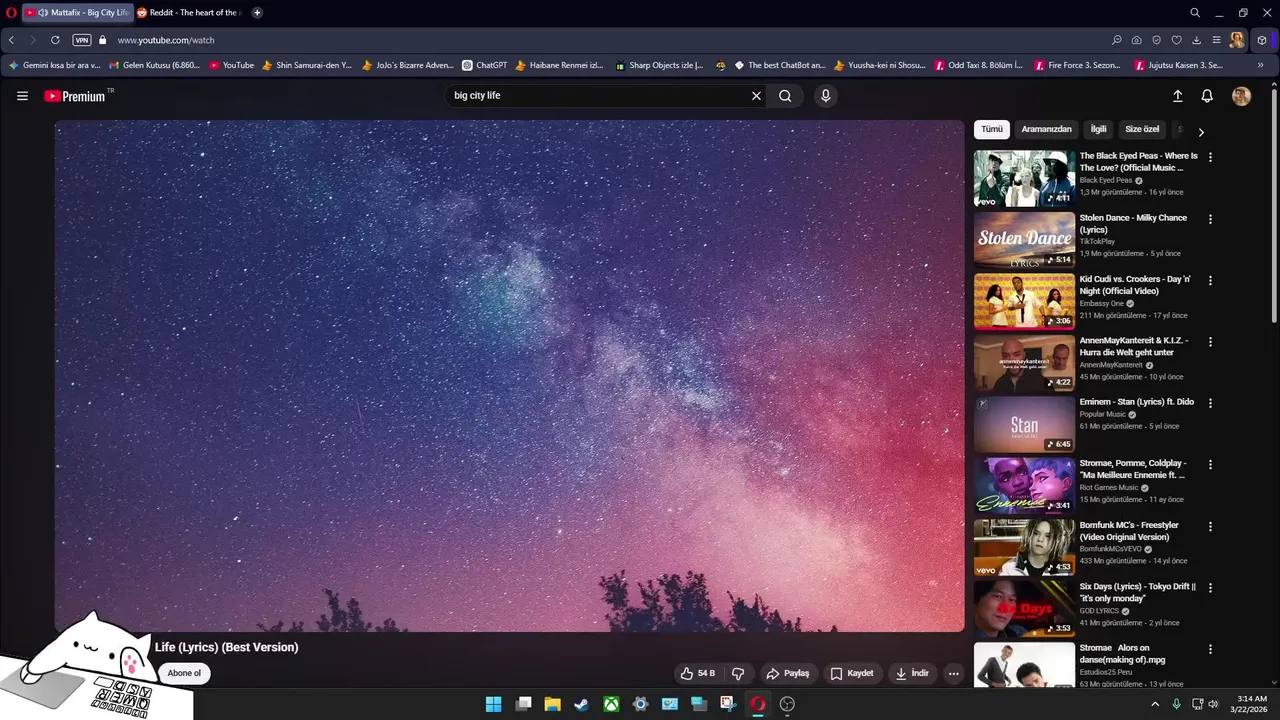
Task: Show hidden system tray icons chevron
Action: tap(1155, 704)
